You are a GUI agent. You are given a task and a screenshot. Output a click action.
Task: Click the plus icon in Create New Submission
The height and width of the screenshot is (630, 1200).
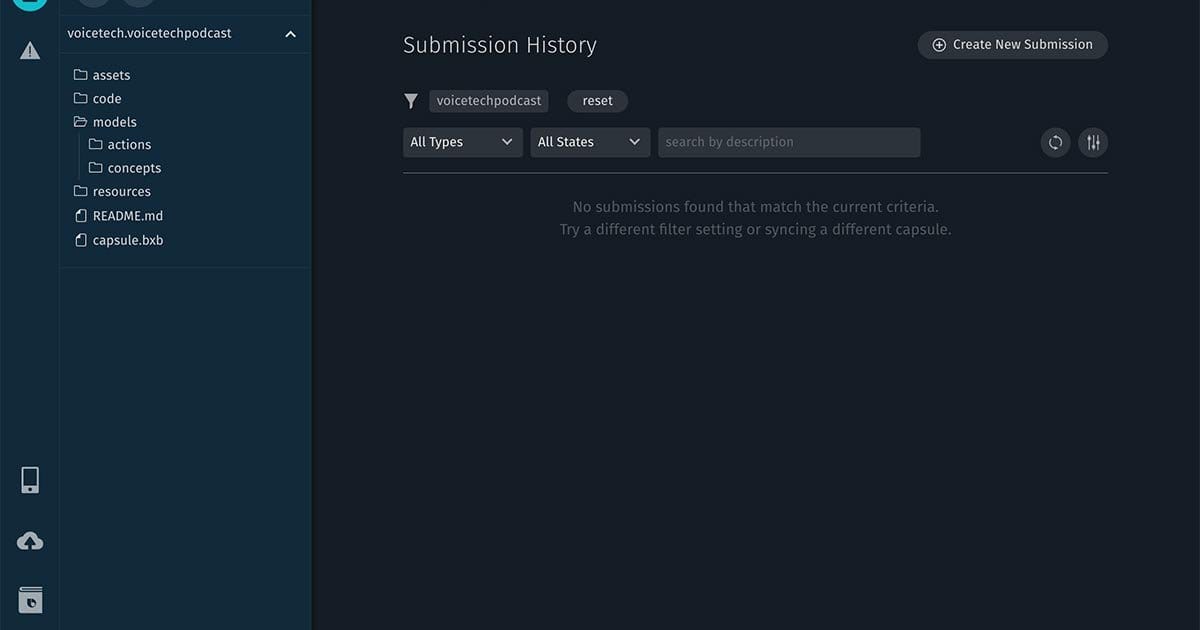939,45
